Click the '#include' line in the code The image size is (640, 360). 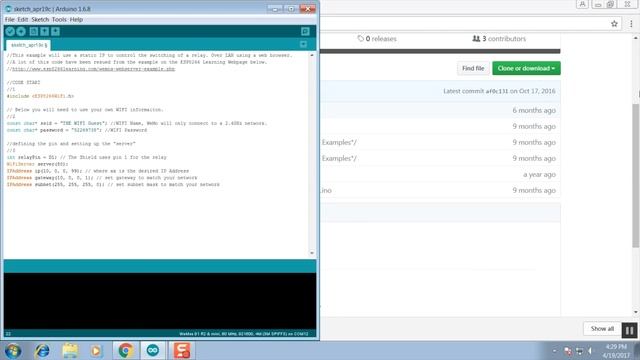click(40, 96)
